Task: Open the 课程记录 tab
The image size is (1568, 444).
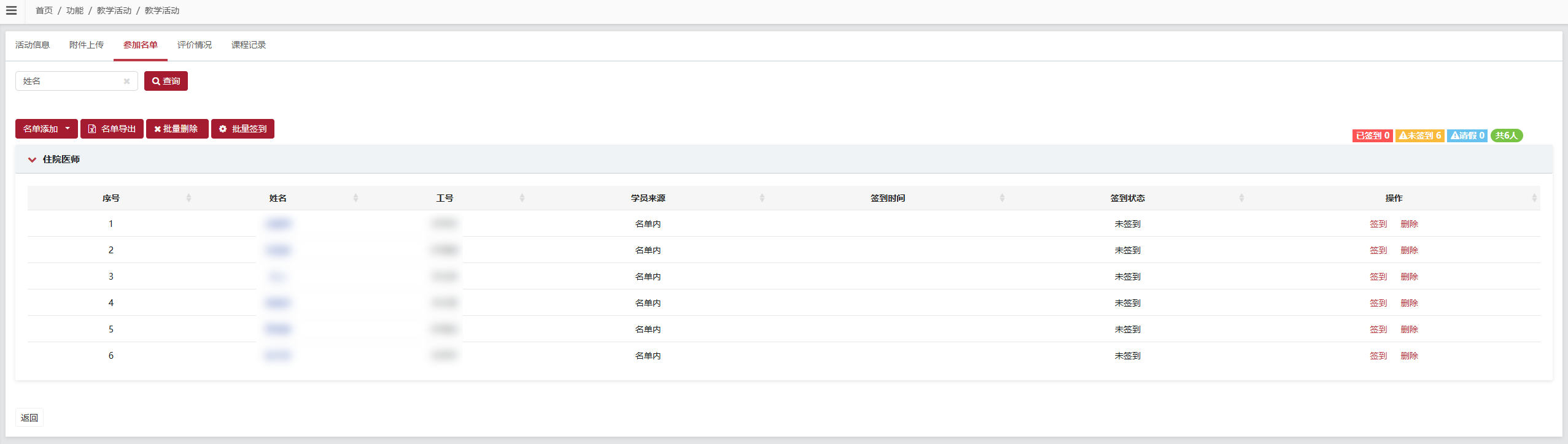Action: coord(249,45)
